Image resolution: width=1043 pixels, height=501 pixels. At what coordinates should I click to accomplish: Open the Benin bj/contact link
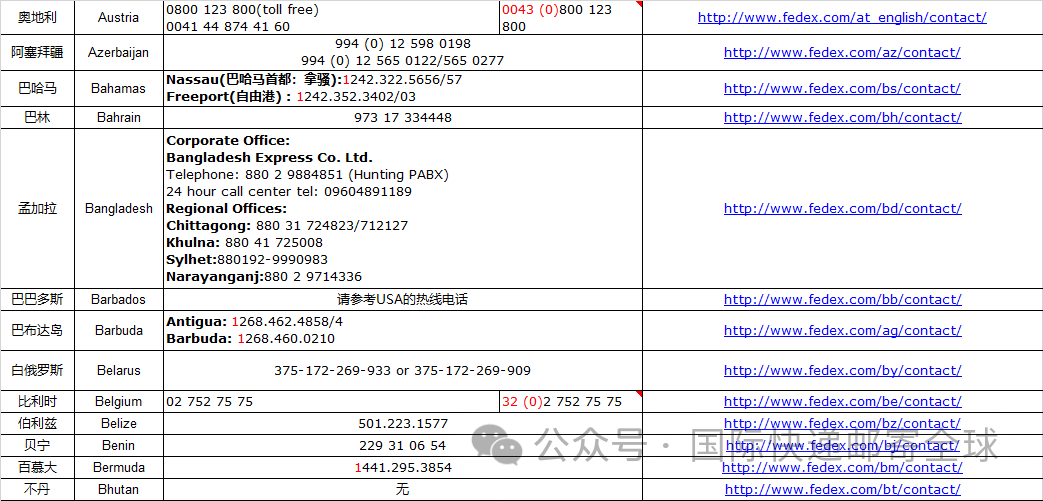[x=842, y=445]
